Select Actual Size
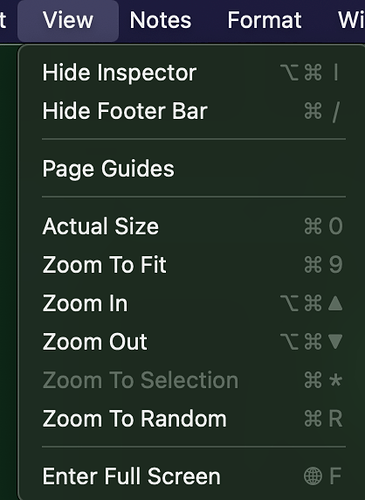Screen dimensions: 365x500 (x=193, y=226)
